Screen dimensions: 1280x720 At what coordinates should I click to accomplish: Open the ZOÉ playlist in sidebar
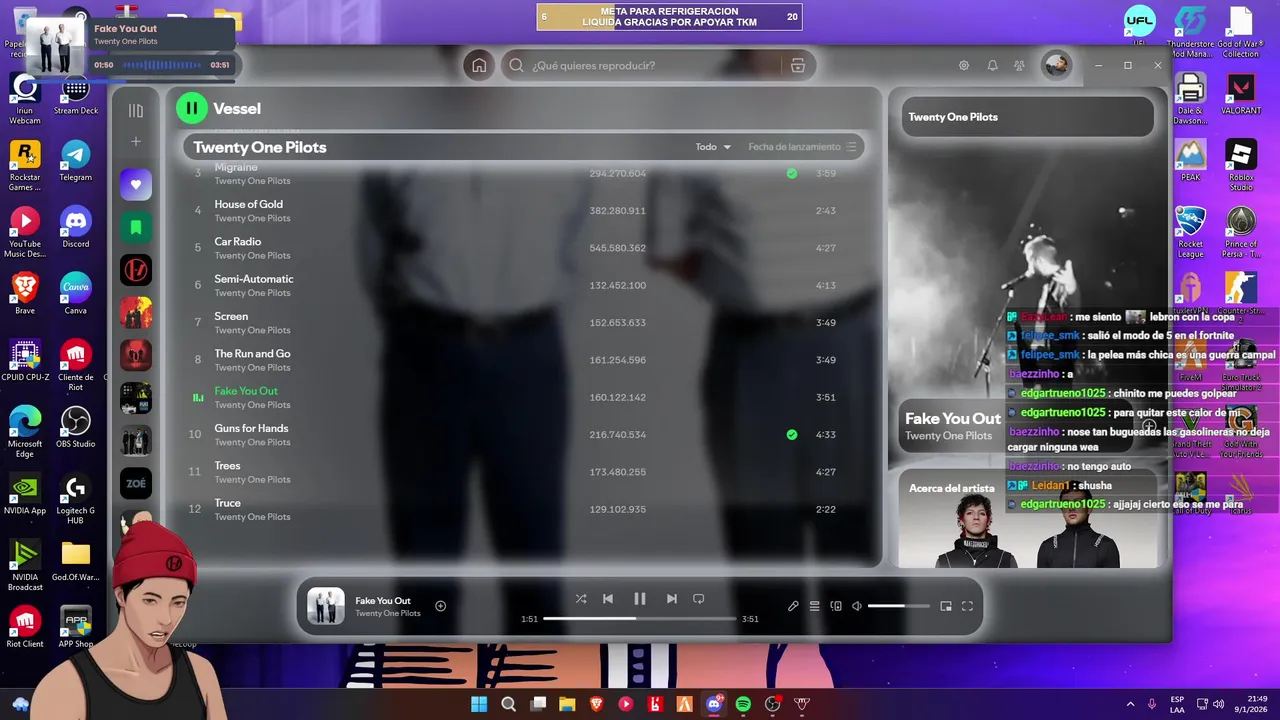[136, 483]
